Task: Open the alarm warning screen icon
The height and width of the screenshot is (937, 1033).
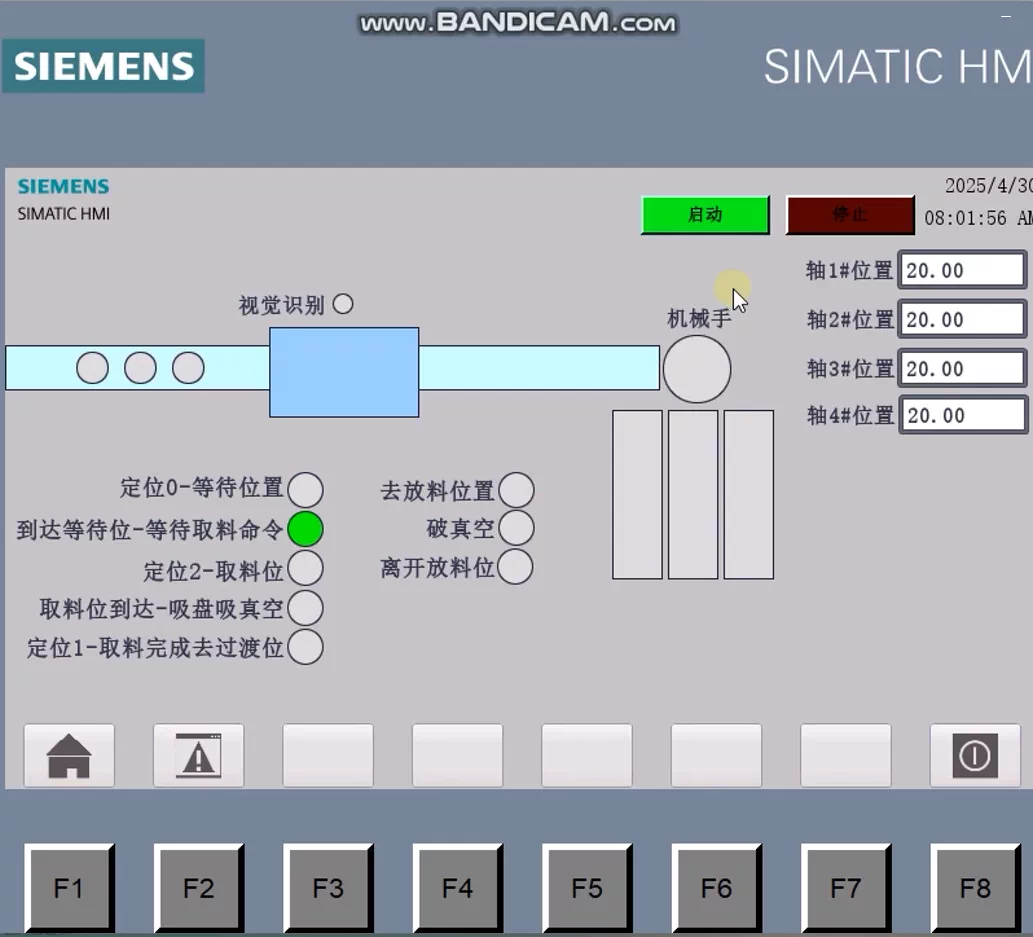Action: pos(198,755)
